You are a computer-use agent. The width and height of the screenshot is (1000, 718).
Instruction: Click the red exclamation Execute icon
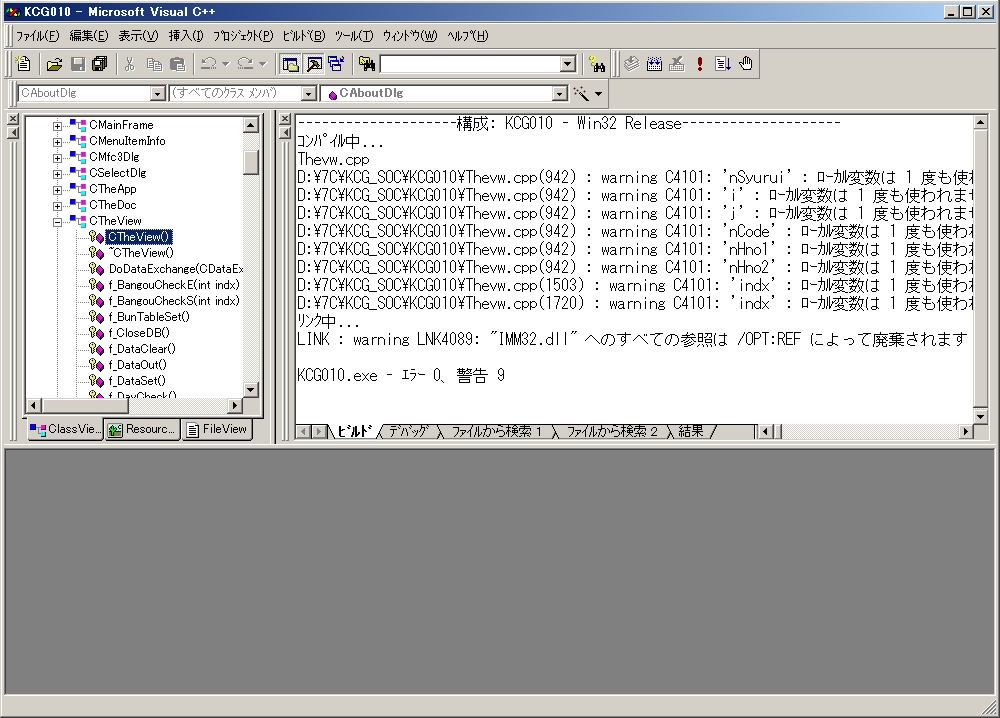[700, 64]
